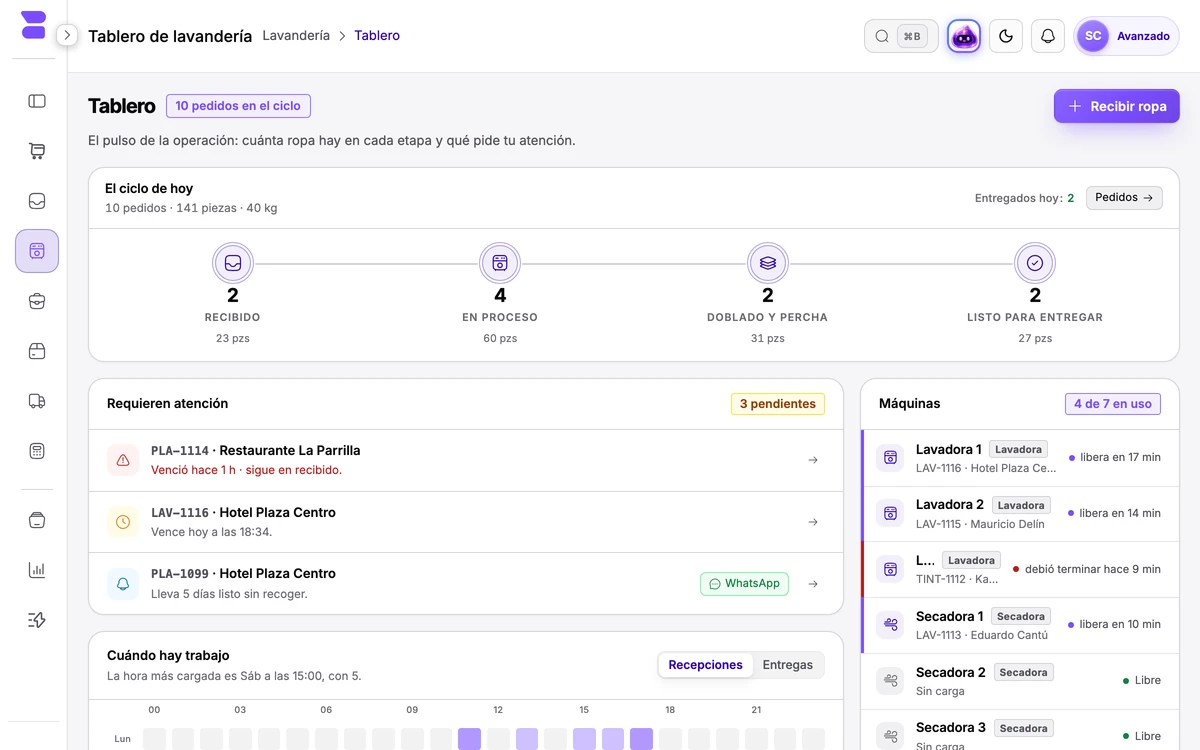Click the blue bell icon for PLA-1099
Image resolution: width=1200 pixels, height=750 pixels.
(x=123, y=583)
